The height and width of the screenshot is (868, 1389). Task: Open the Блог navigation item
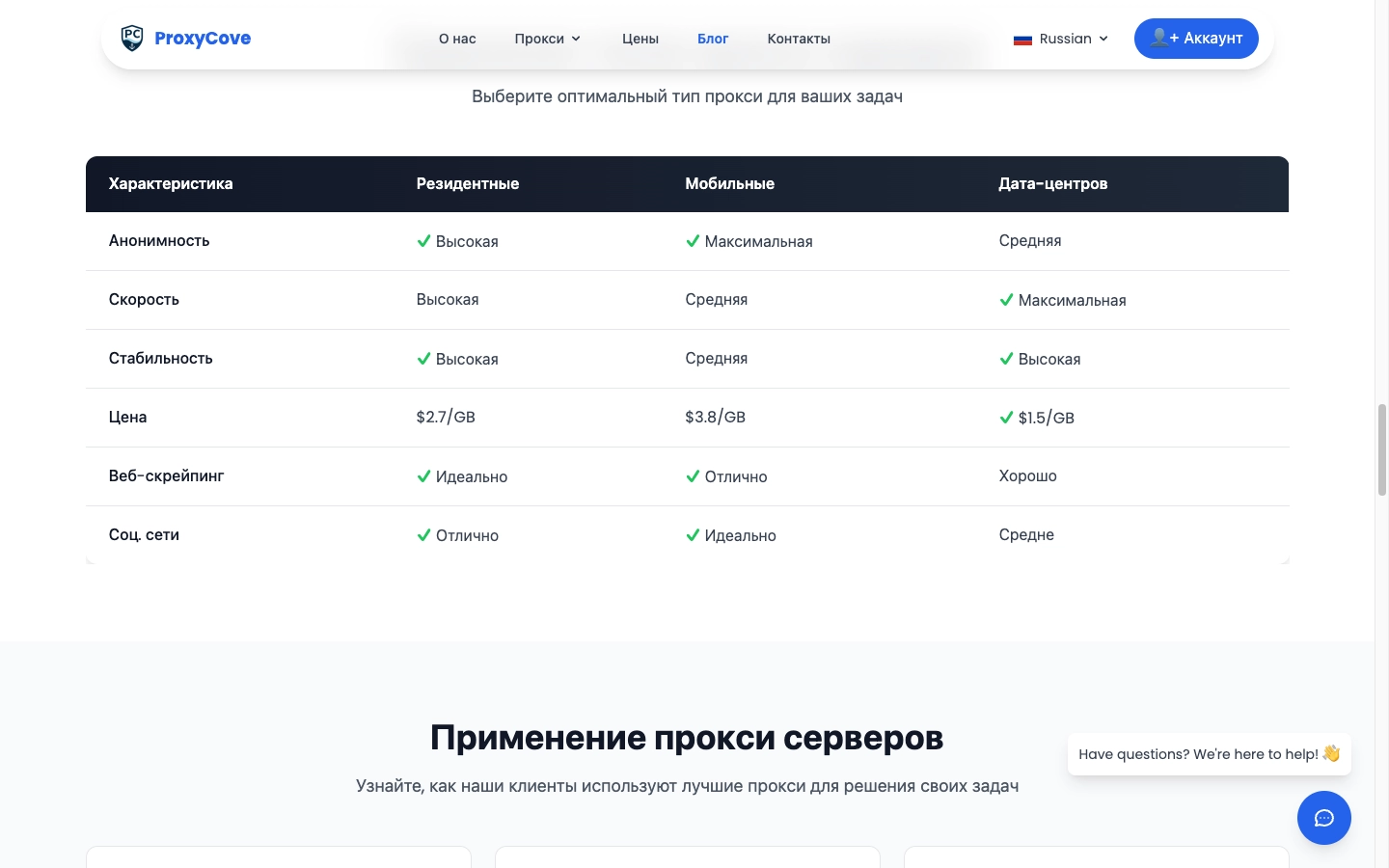713,39
